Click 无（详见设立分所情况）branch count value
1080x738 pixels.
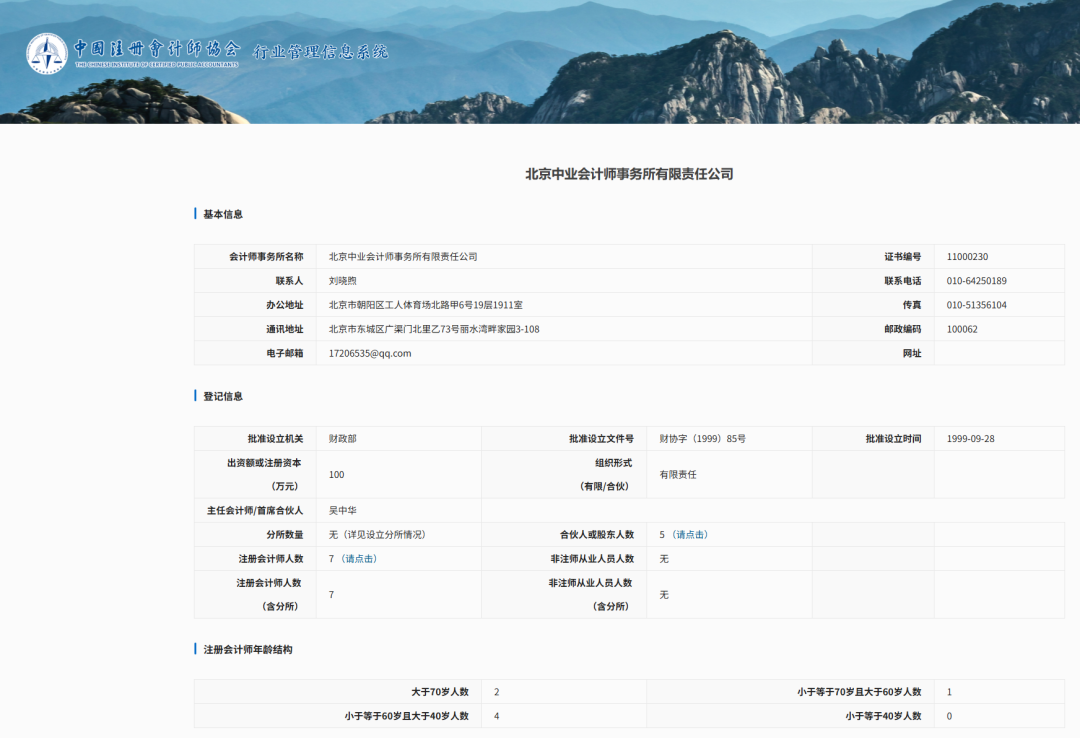(x=377, y=535)
